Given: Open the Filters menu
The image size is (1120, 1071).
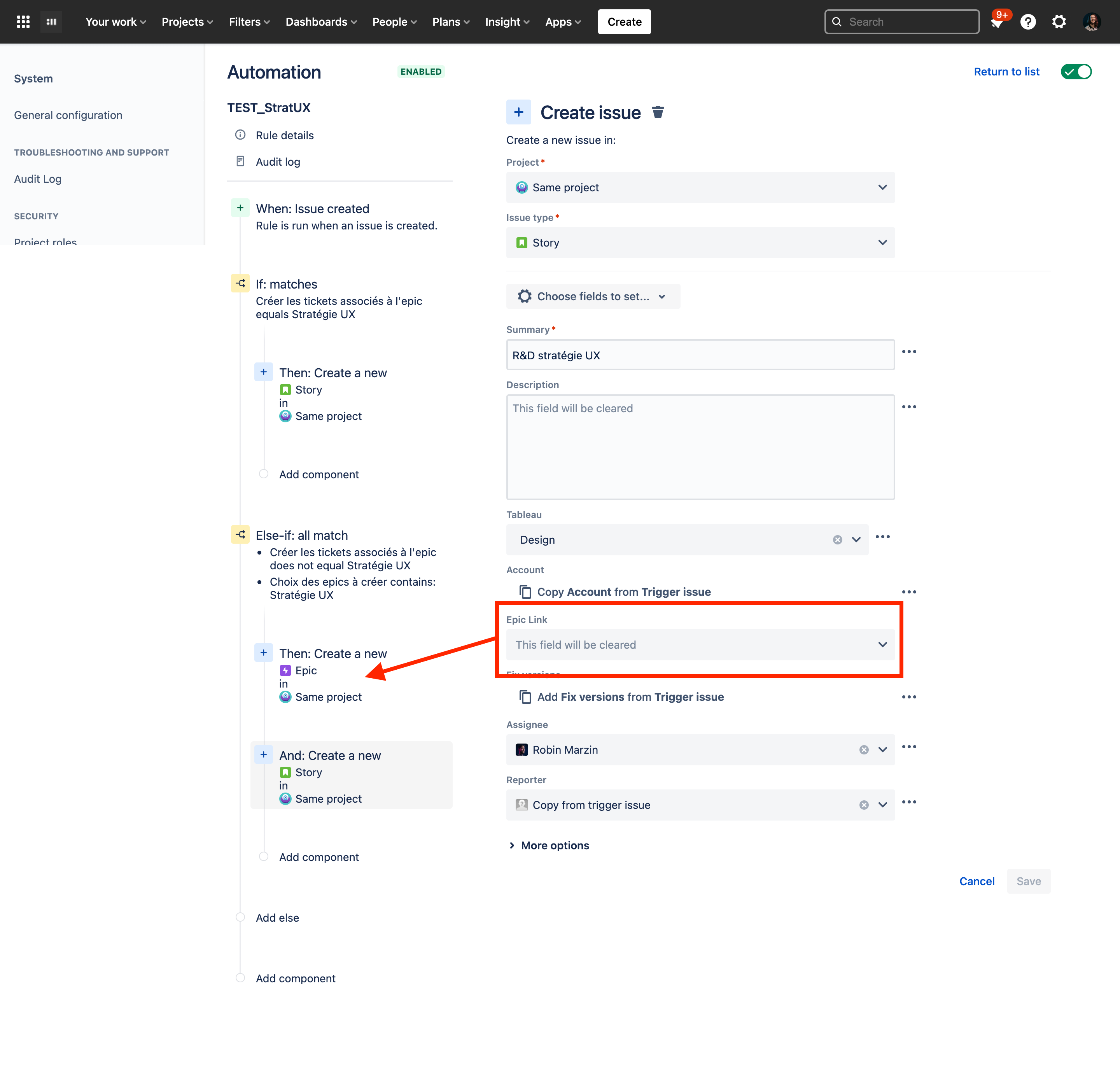Looking at the screenshot, I should (x=249, y=22).
